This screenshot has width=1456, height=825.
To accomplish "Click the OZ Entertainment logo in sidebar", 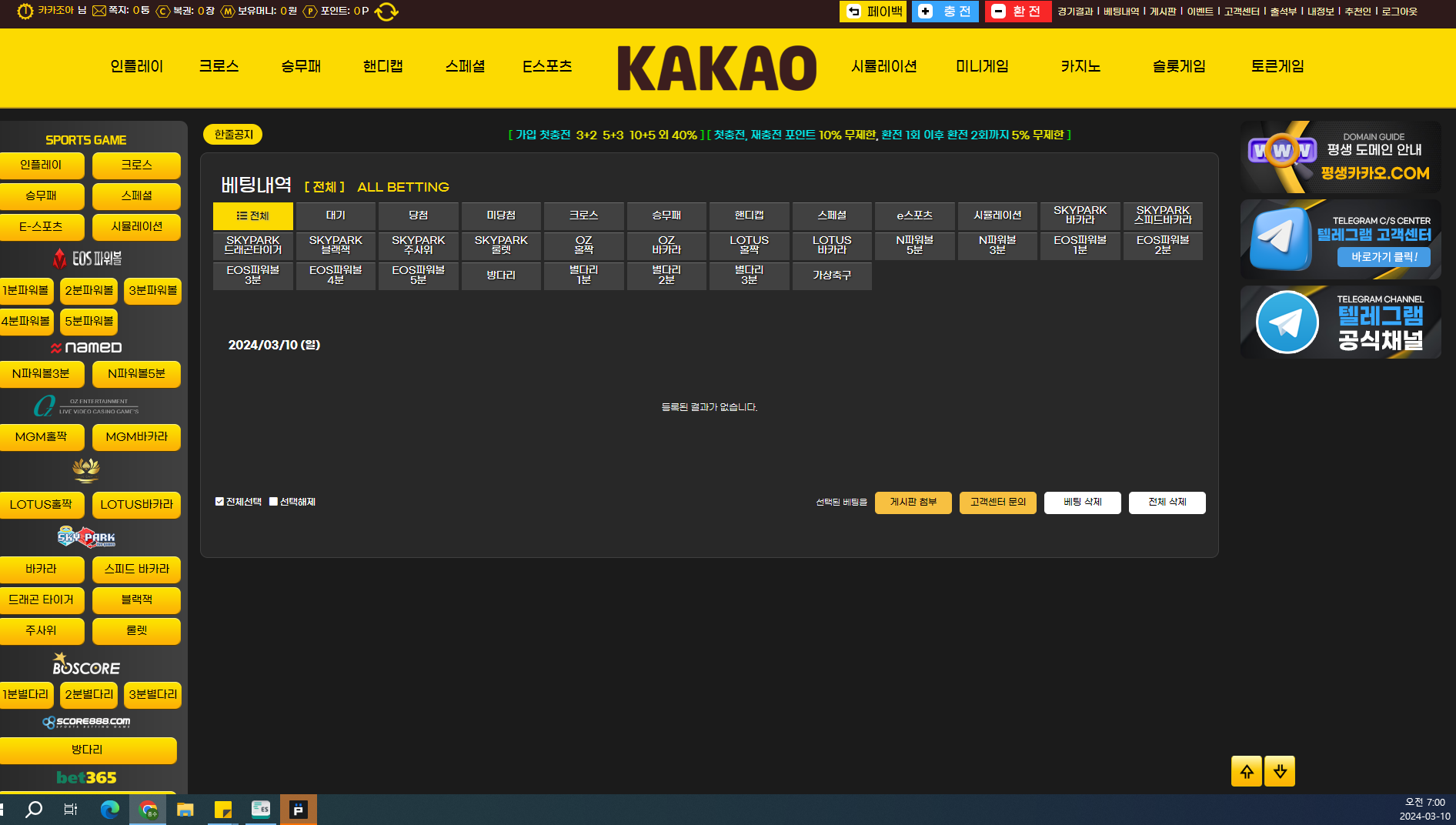I will 86,405.
